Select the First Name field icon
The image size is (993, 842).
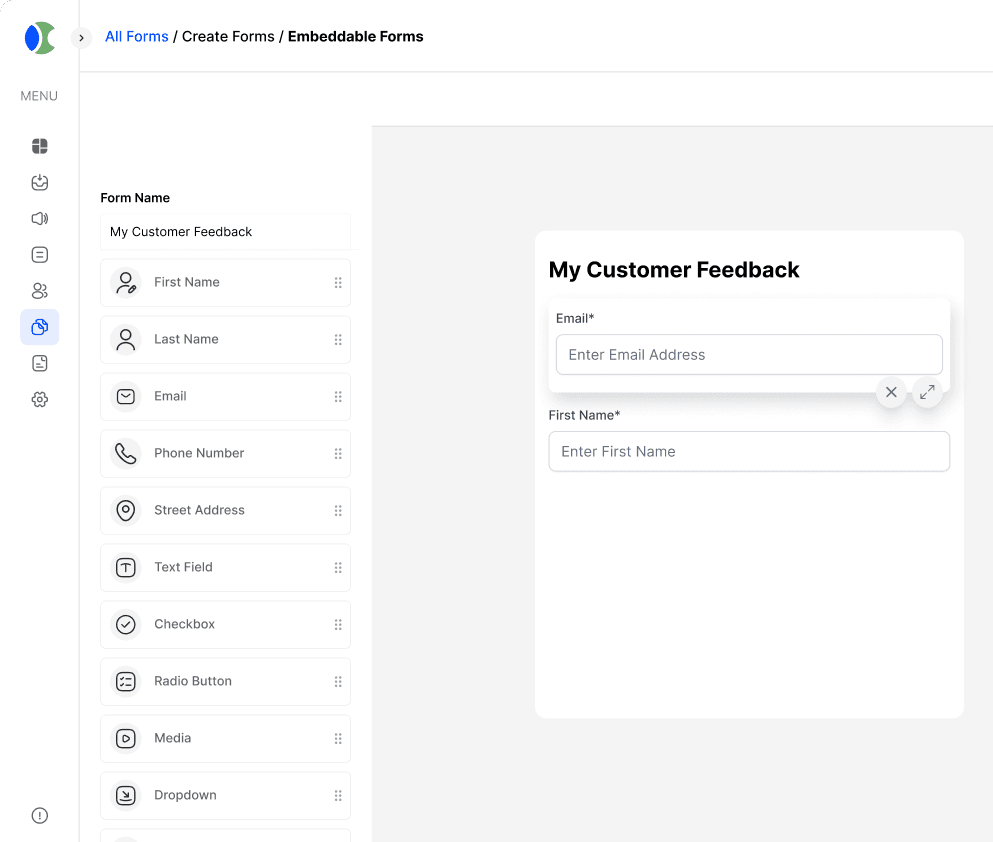tap(126, 282)
